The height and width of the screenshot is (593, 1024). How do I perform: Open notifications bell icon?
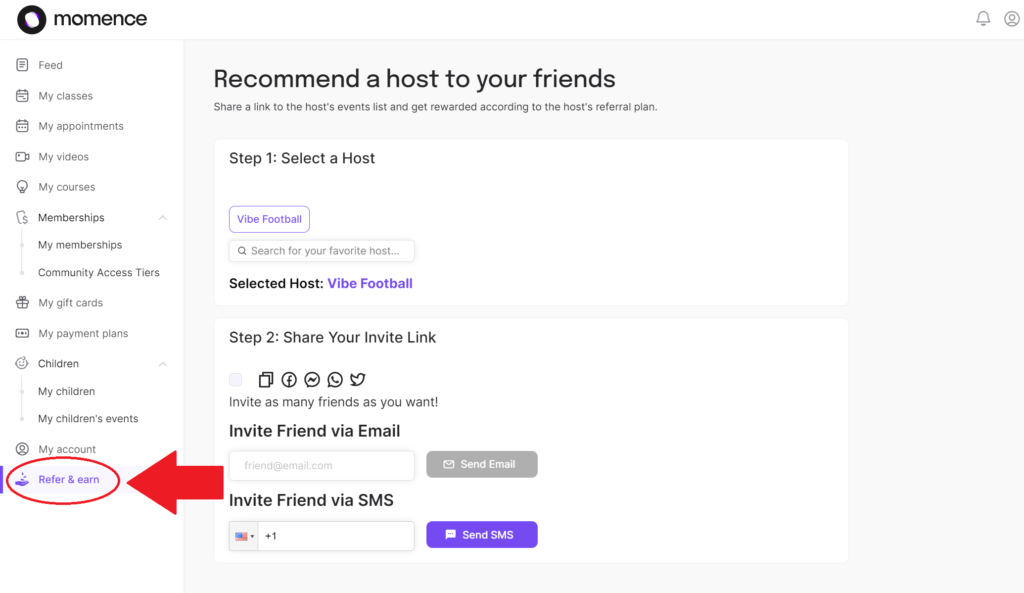[983, 19]
